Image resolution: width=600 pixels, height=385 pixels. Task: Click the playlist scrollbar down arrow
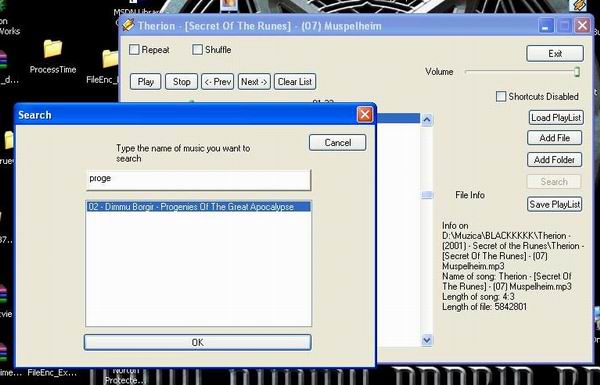point(427,340)
